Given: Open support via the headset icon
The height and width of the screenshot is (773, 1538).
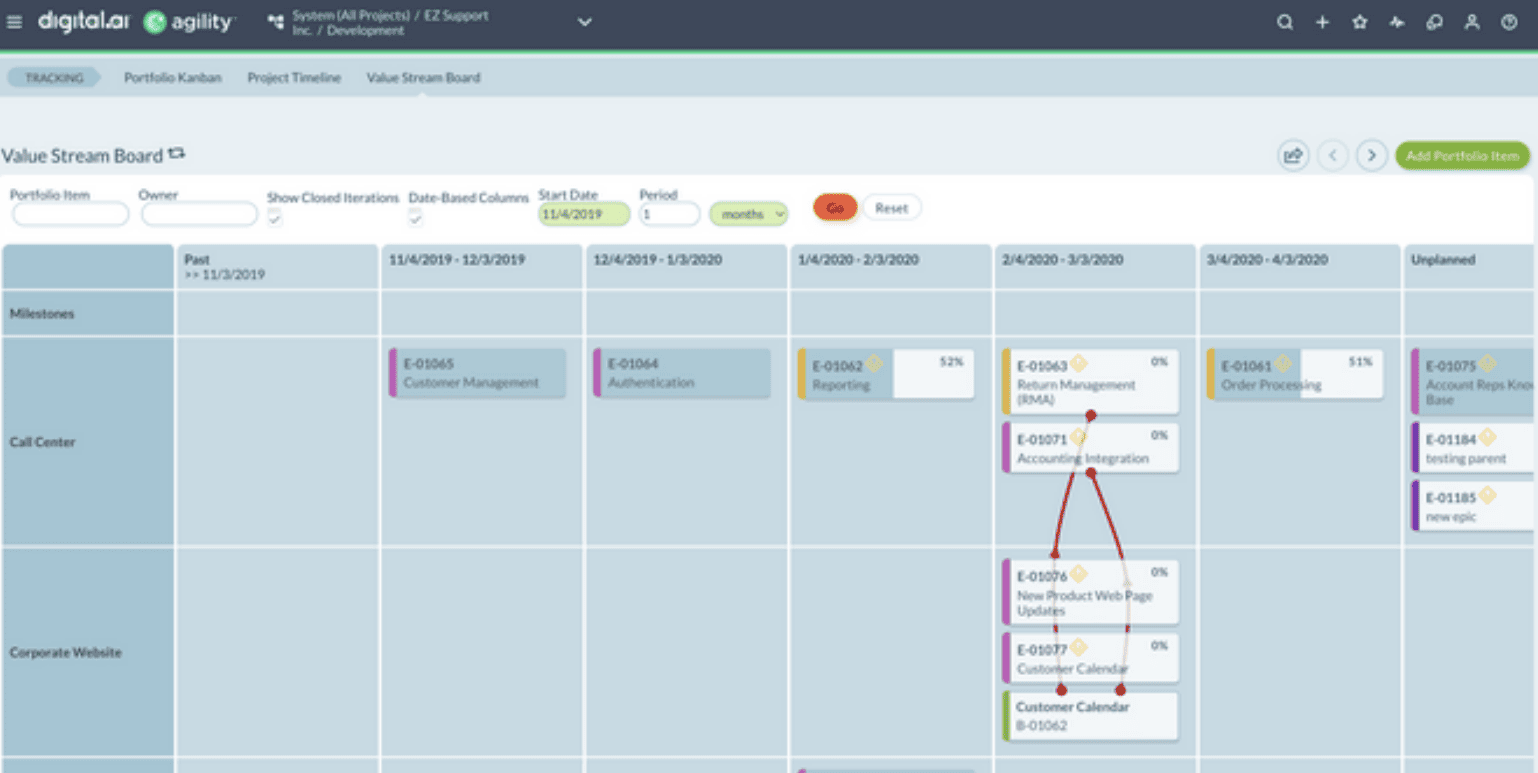Looking at the screenshot, I should pos(1434,21).
